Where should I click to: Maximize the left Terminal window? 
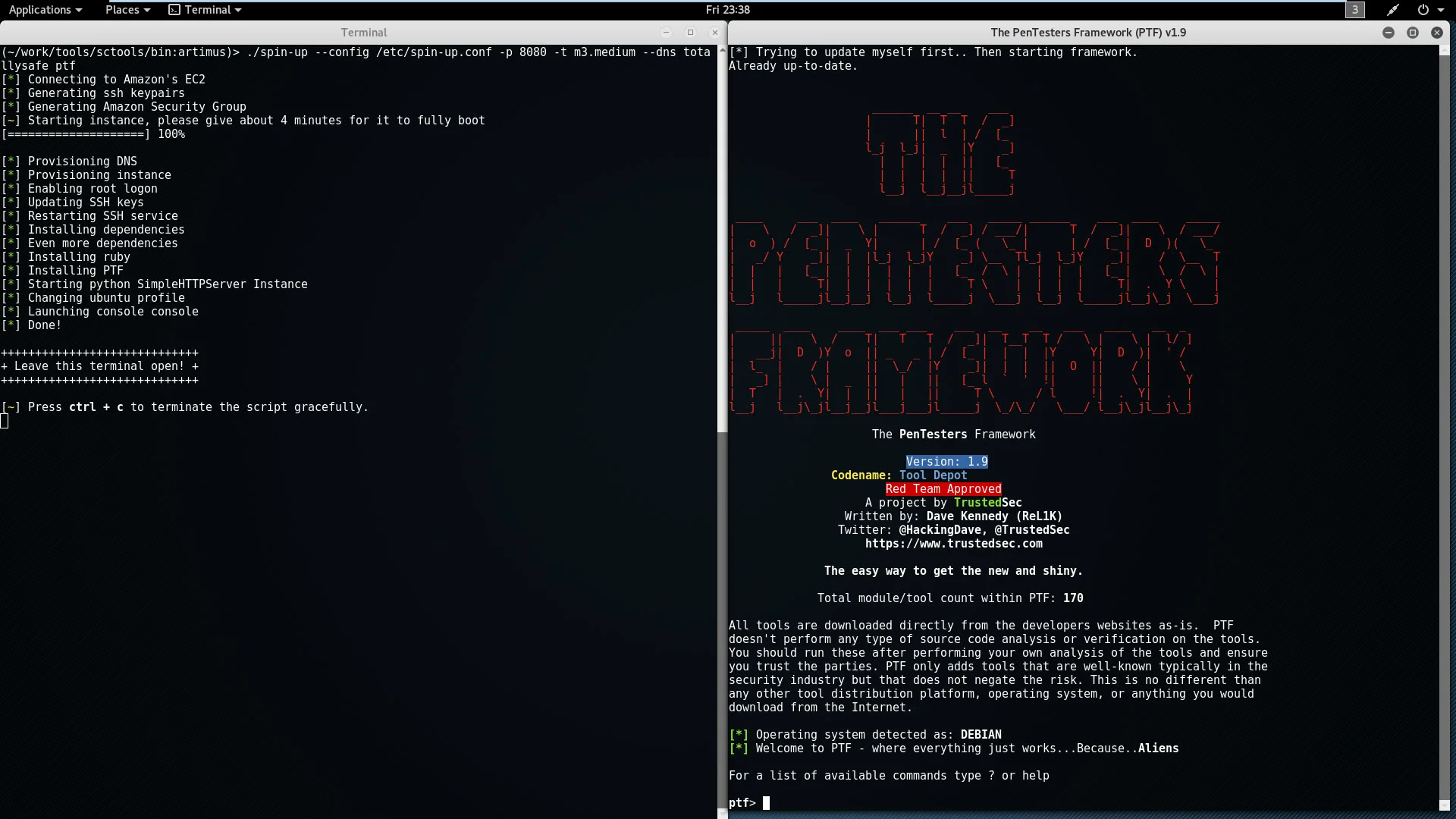[690, 33]
